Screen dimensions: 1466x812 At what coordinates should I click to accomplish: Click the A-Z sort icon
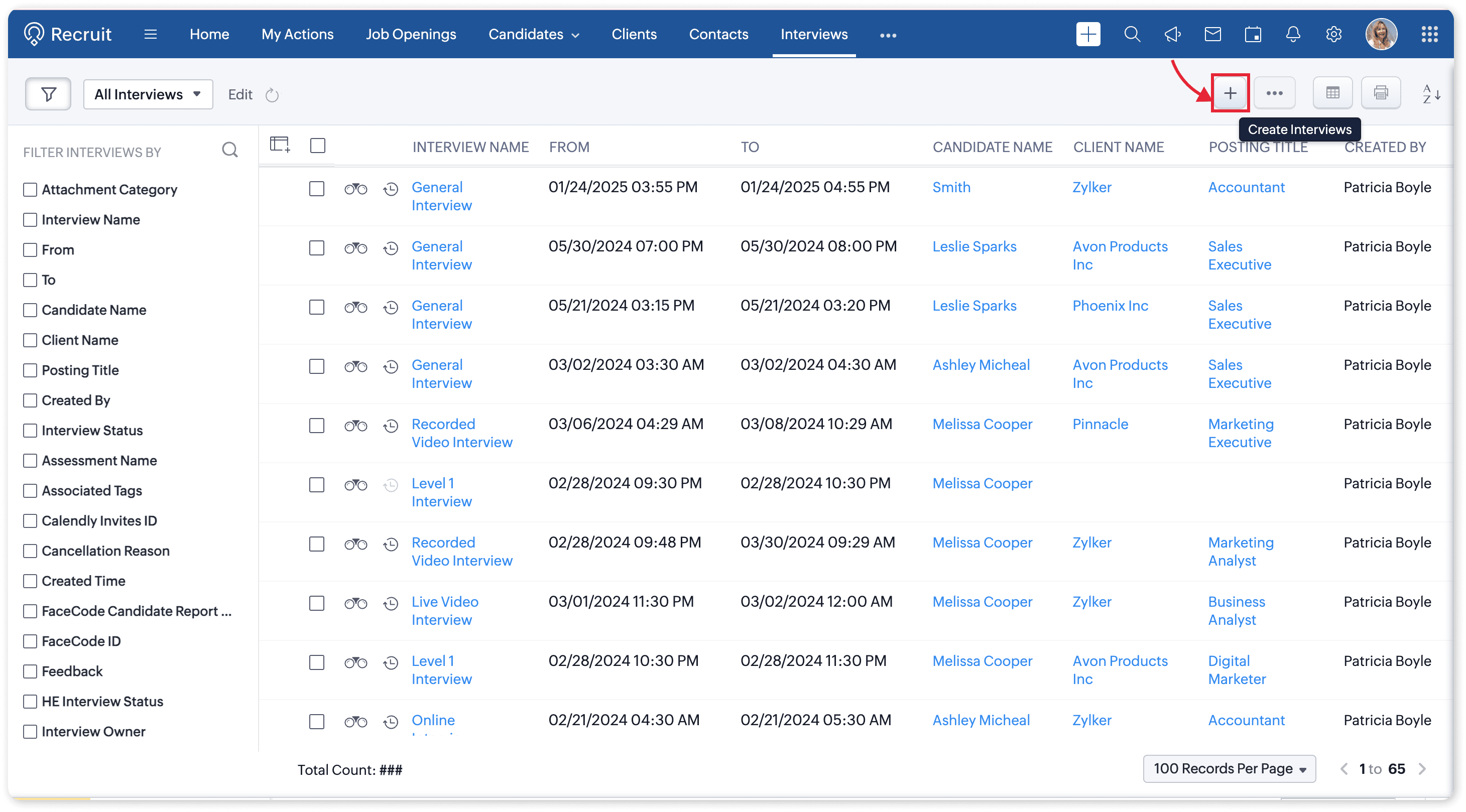1431,94
